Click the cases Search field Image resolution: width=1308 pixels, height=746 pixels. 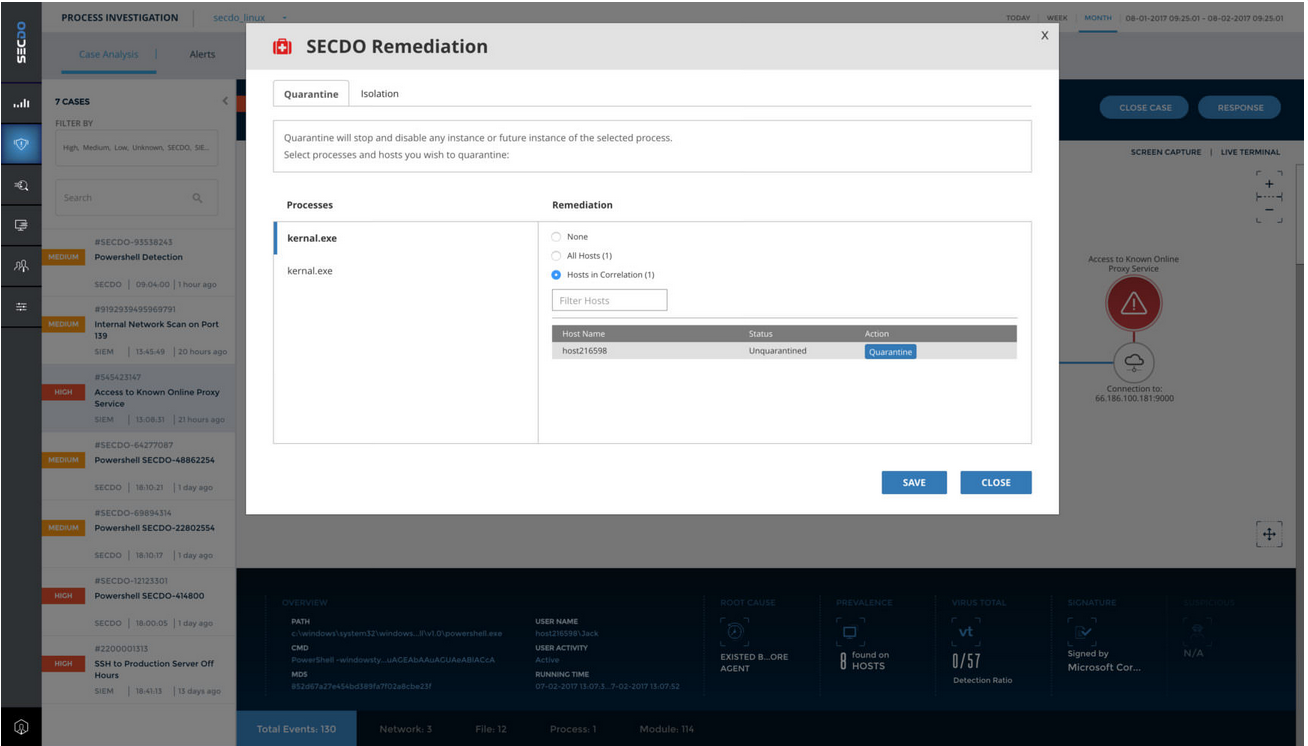(136, 198)
